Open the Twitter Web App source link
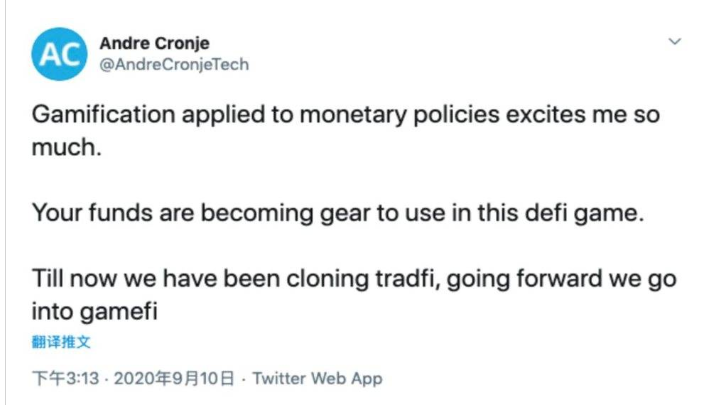Image resolution: width=725 pixels, height=405 pixels. pos(318,378)
